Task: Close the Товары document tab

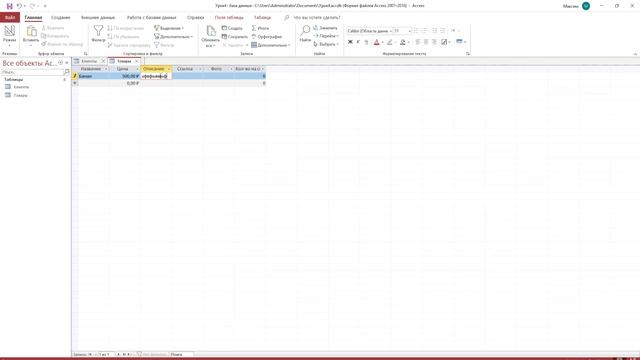Action: [x=137, y=61]
